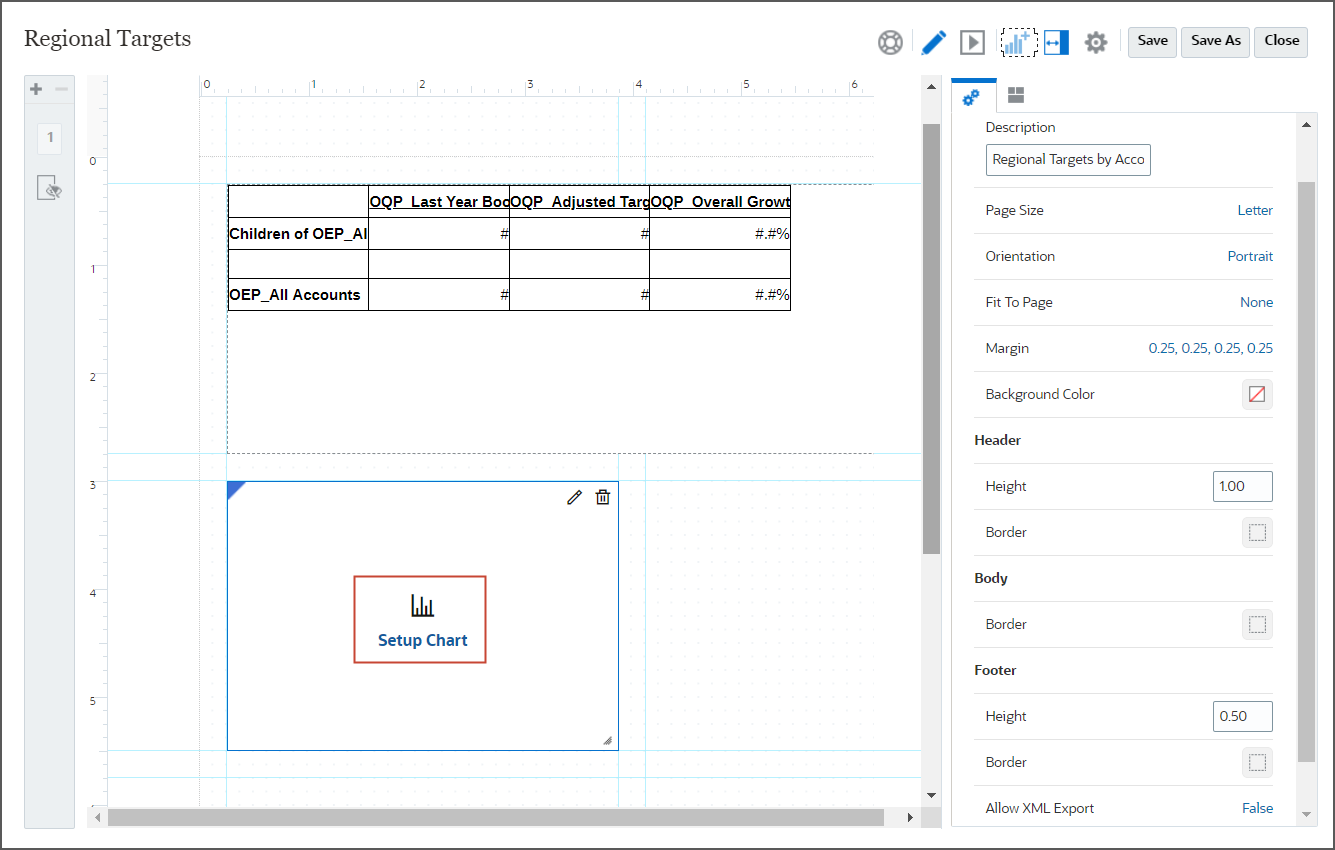The width and height of the screenshot is (1335, 850).
Task: Click the Setup Chart button
Action: pos(420,619)
